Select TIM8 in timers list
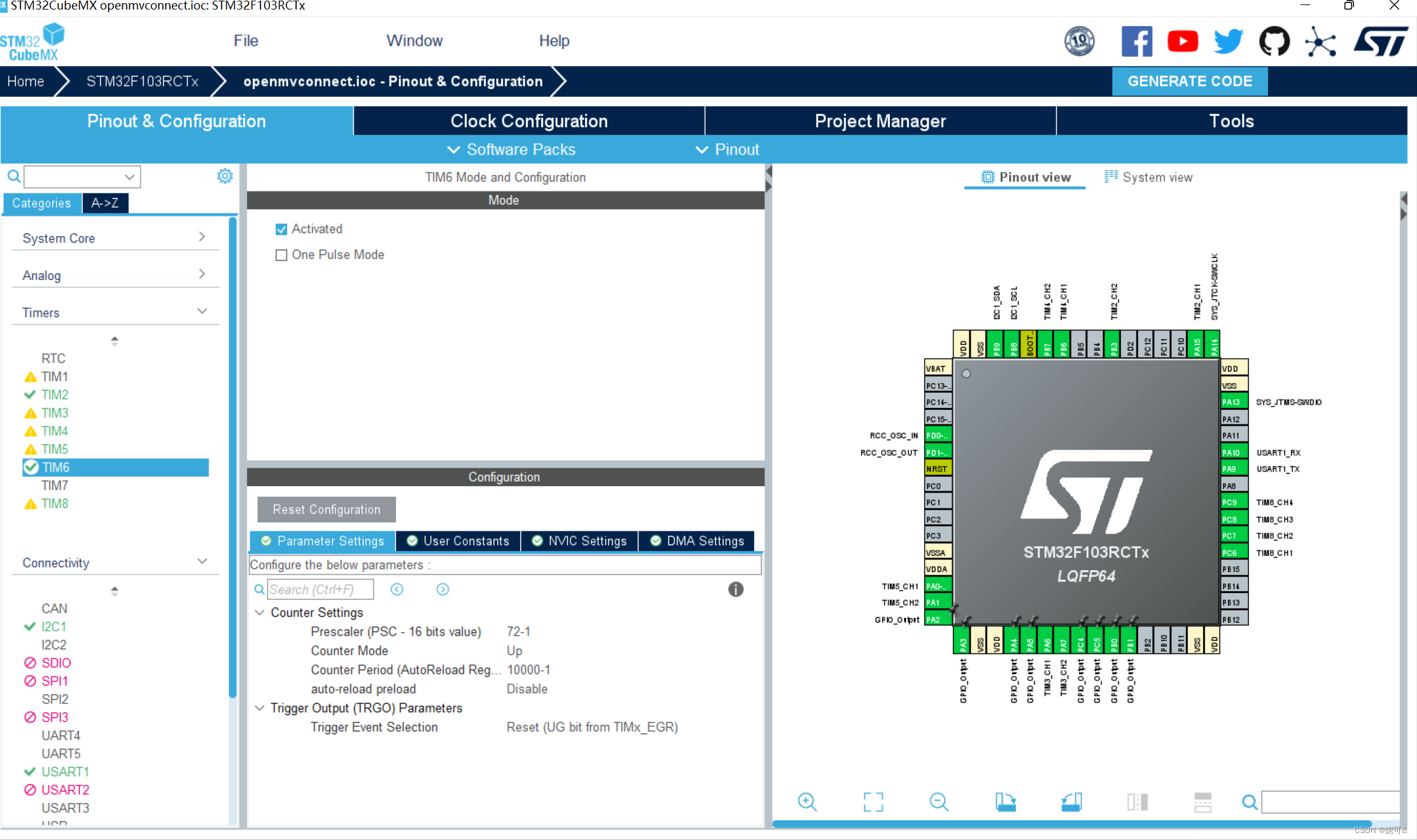This screenshot has width=1417, height=840. 55,503
